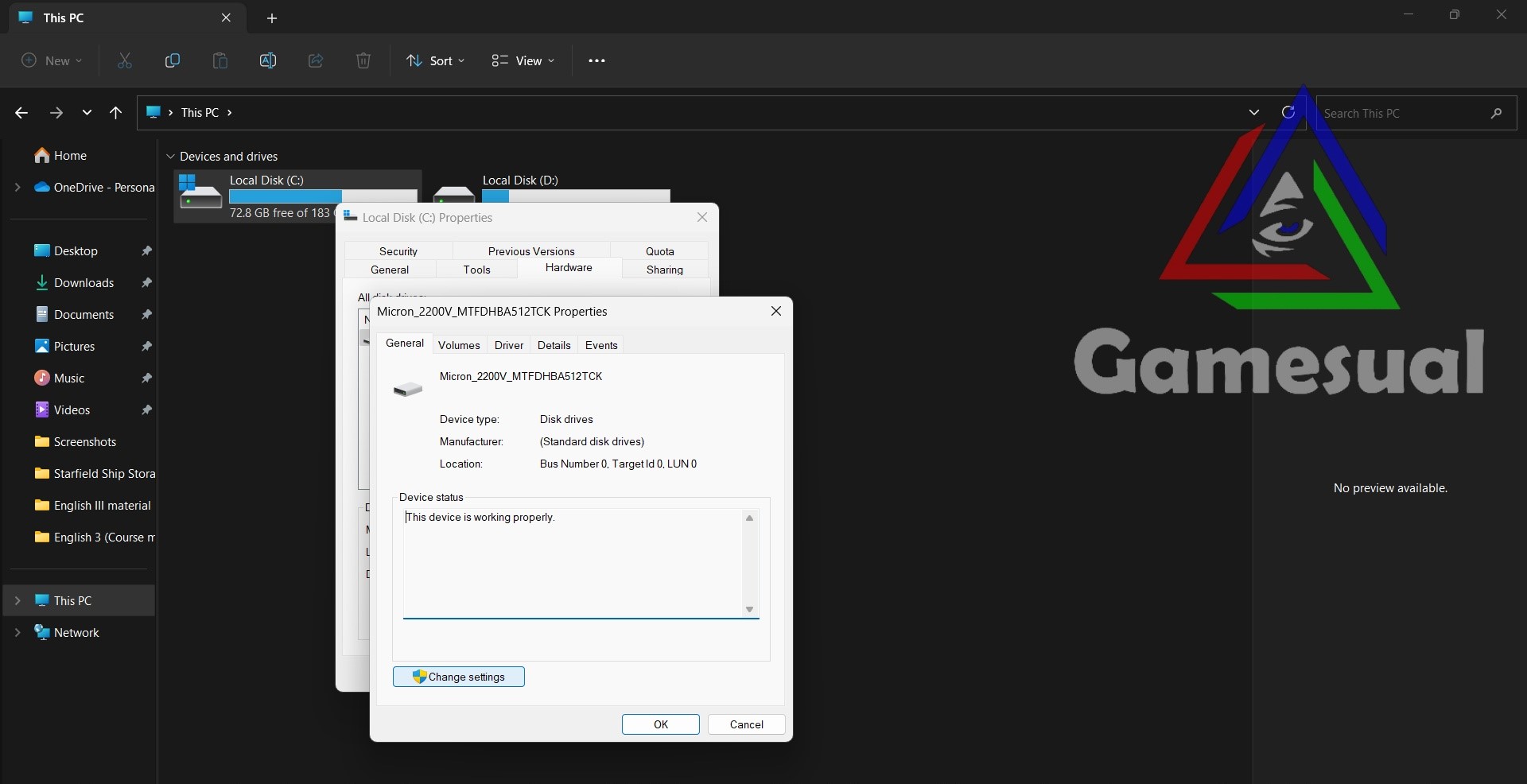Open the Sort dropdown
The height and width of the screenshot is (784, 1527).
tap(436, 61)
